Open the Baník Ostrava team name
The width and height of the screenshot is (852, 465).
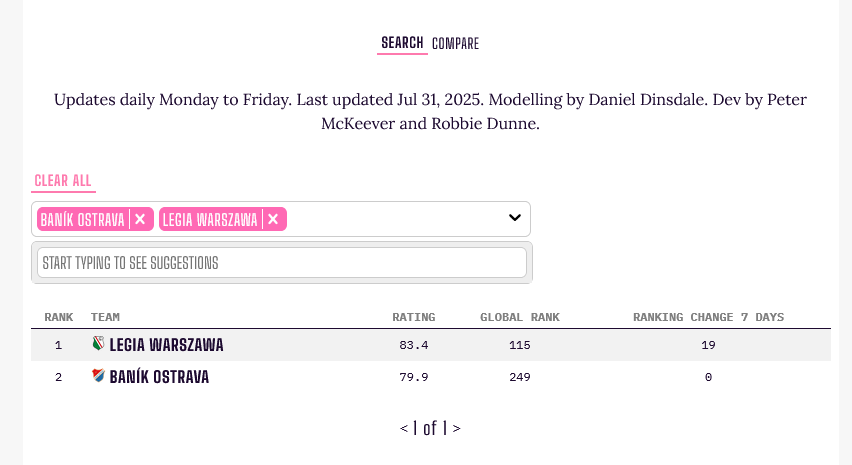click(159, 377)
